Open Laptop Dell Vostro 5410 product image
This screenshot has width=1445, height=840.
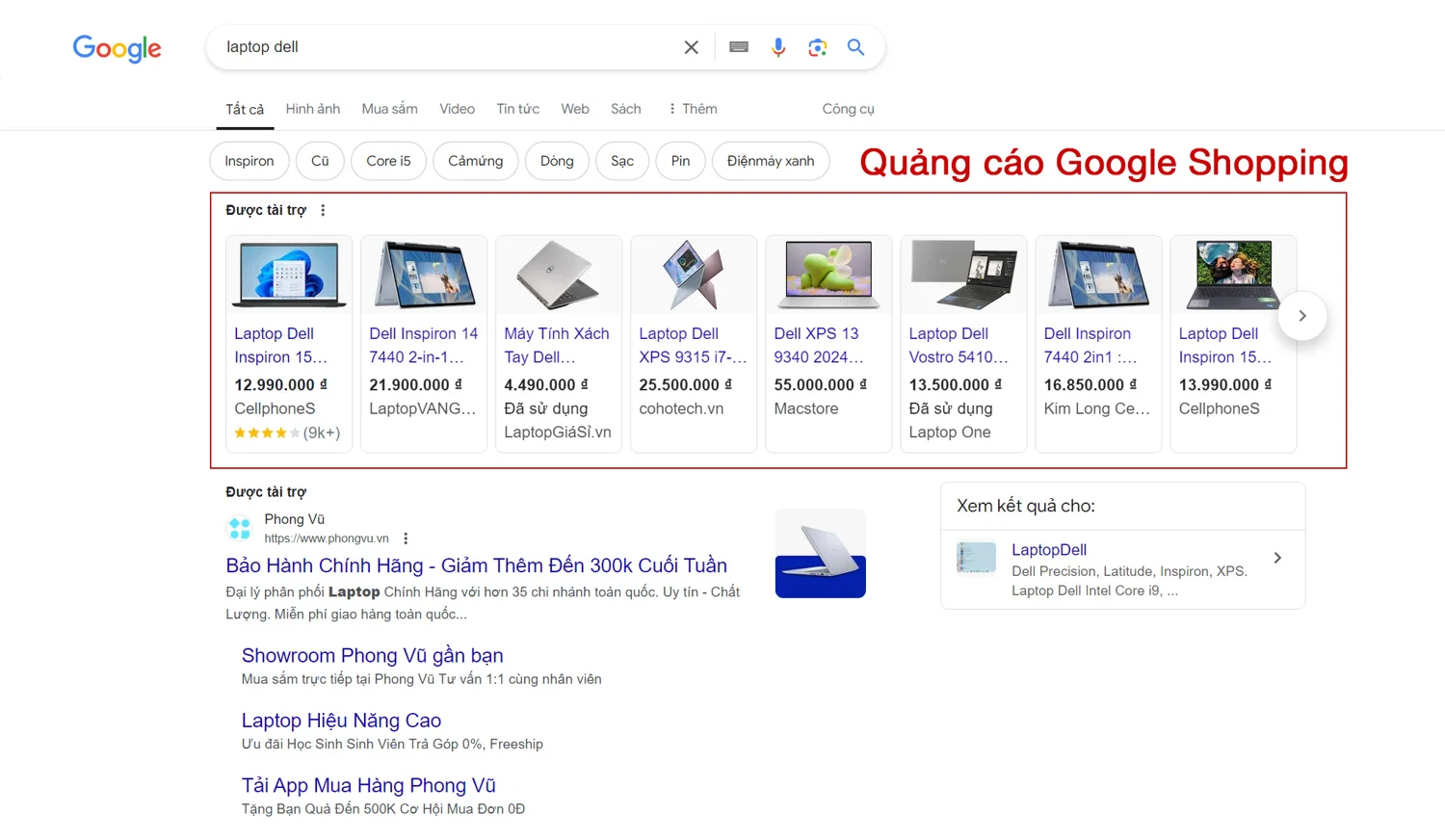pyautogui.click(x=963, y=275)
